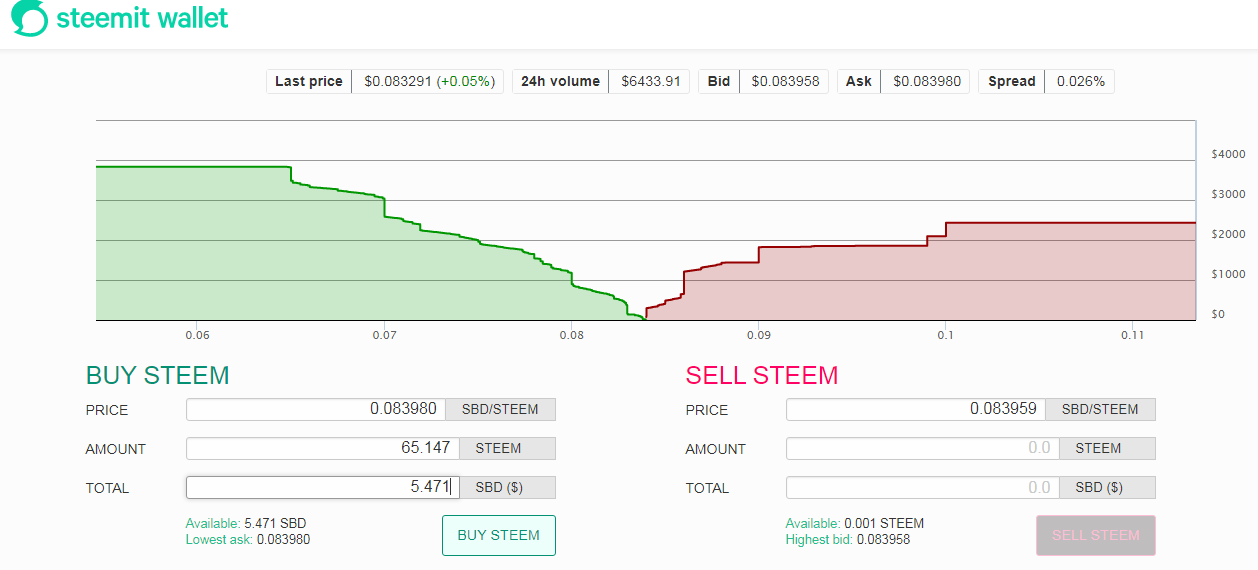Click the 0.08 label on chart axis

(x=571, y=336)
